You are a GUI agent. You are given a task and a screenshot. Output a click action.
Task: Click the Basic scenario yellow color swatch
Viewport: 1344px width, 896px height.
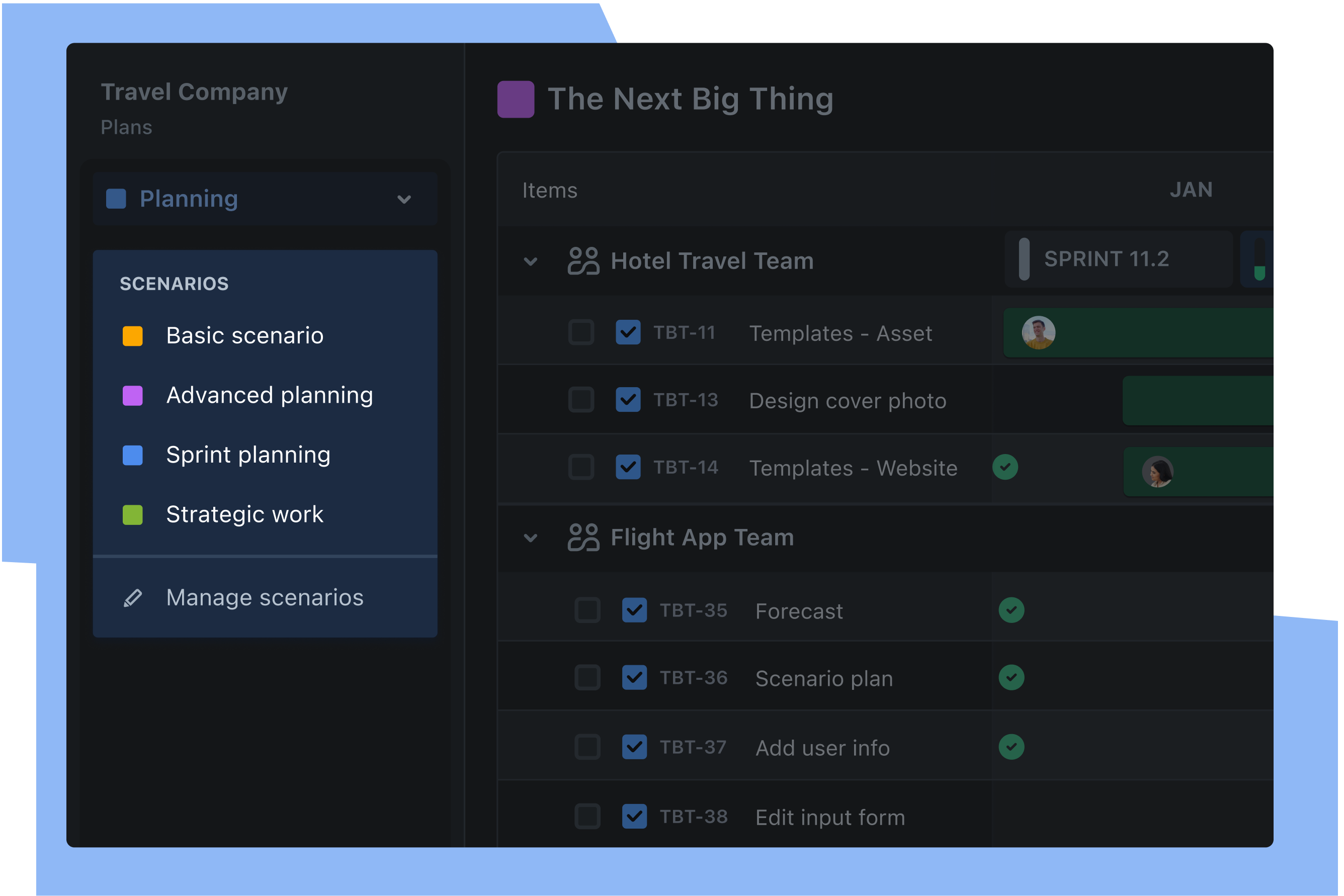coord(133,335)
